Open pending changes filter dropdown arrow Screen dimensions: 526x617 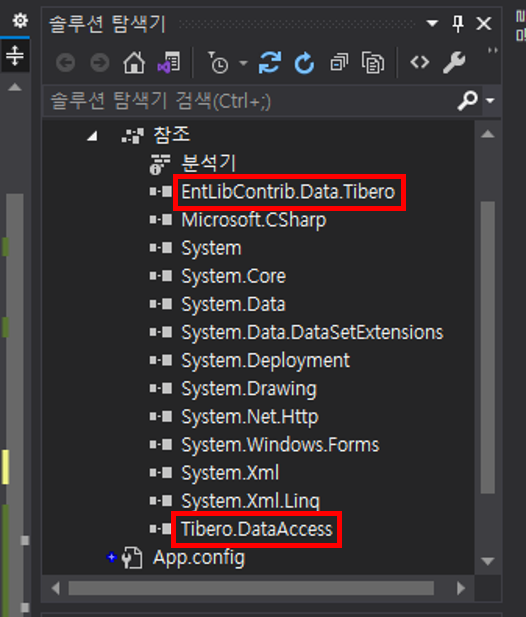[x=244, y=63]
